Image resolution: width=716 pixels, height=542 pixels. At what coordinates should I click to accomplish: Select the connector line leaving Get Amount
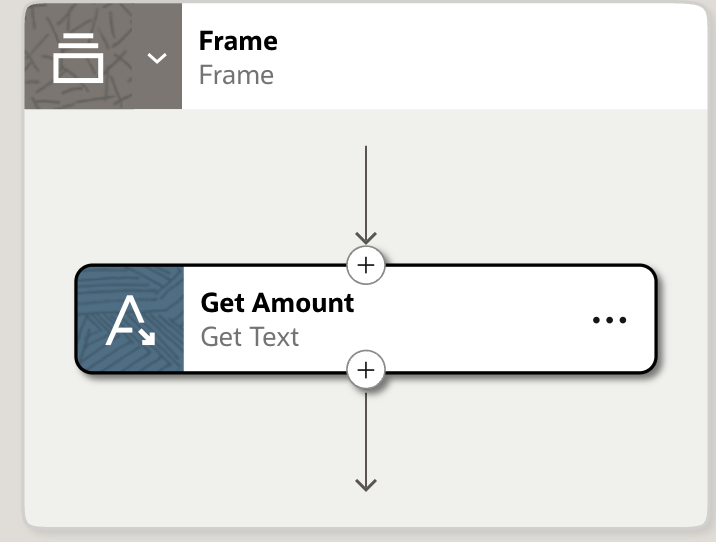tap(366, 430)
